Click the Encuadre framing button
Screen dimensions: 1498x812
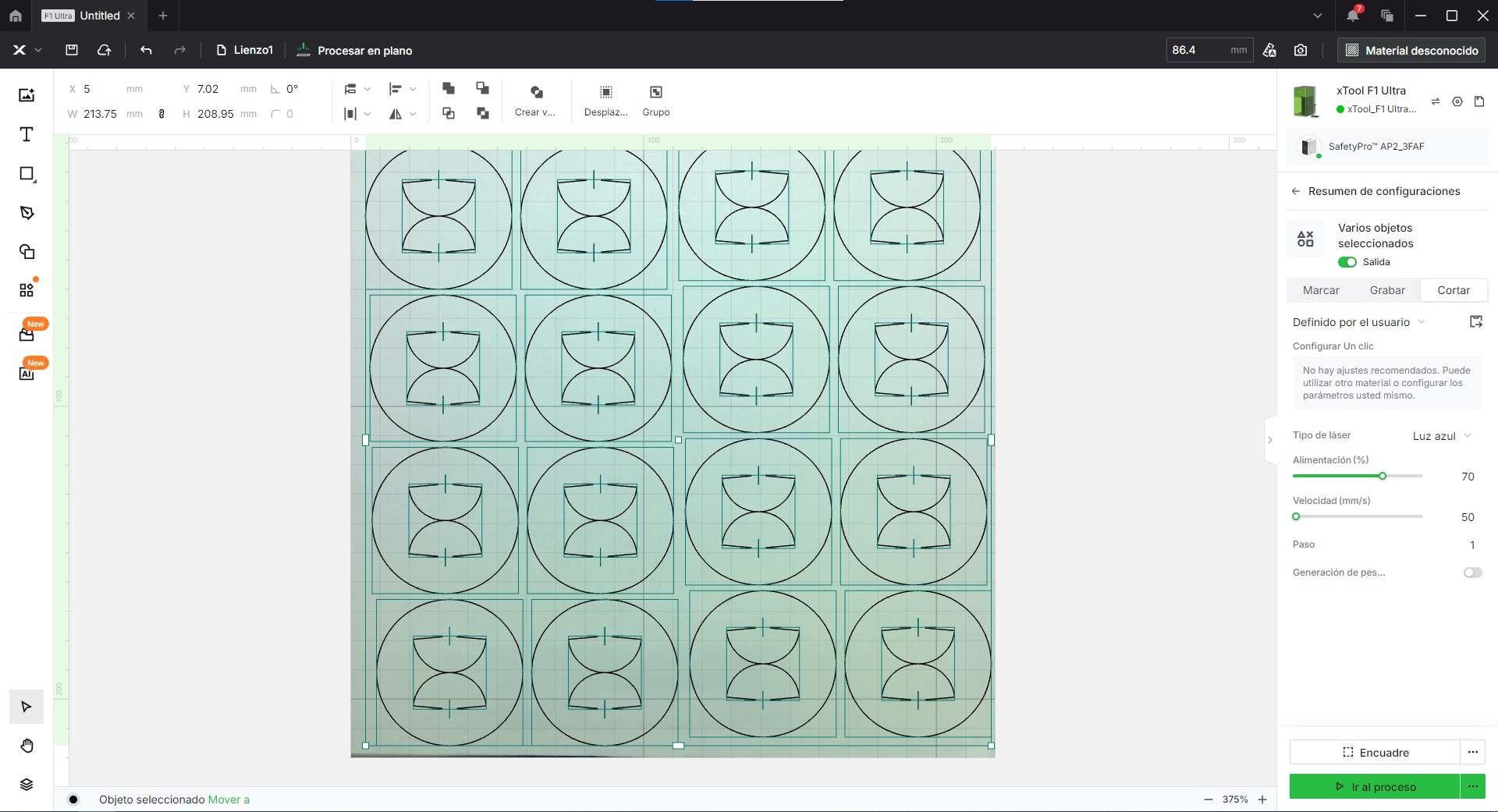(1375, 753)
